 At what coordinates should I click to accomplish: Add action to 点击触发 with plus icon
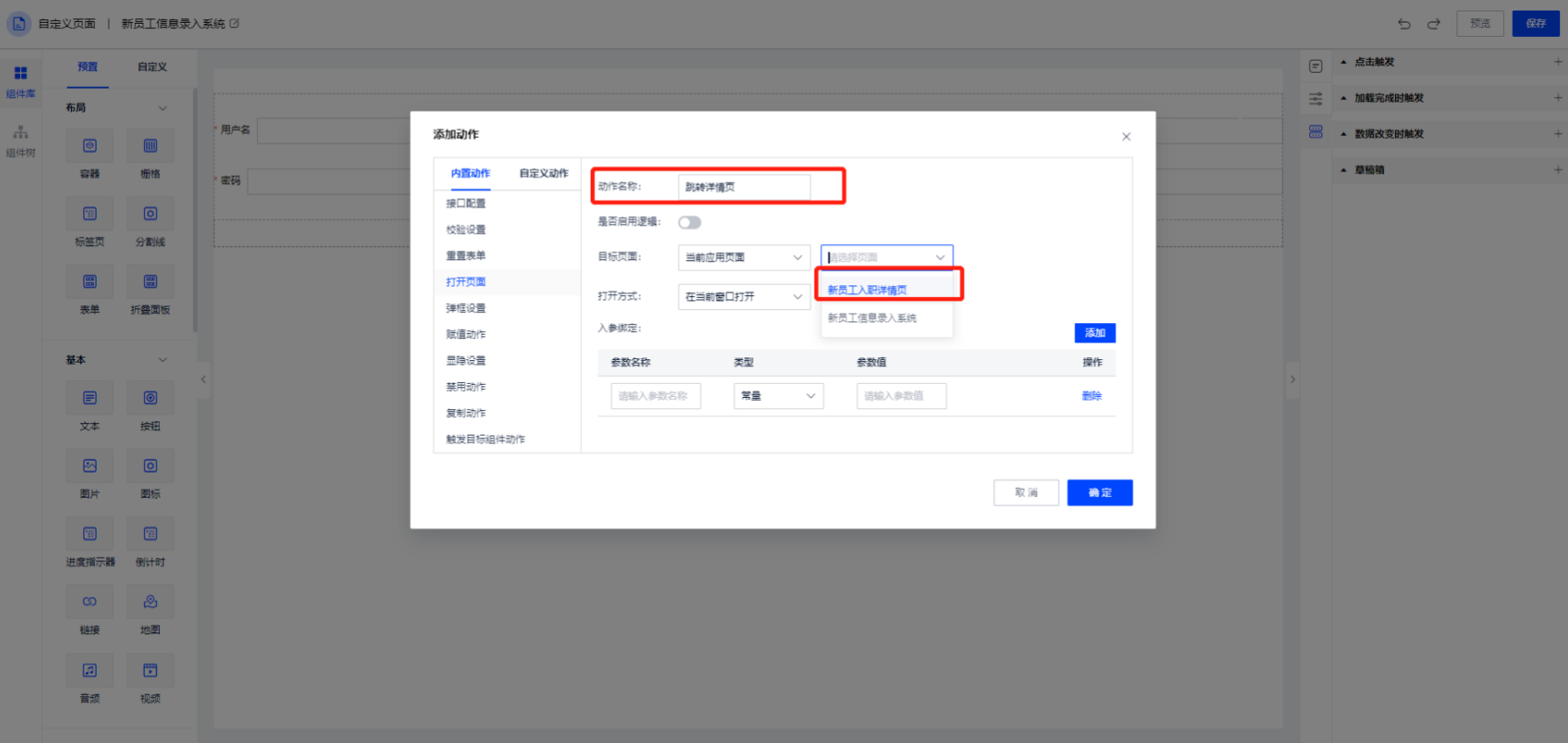[x=1557, y=61]
